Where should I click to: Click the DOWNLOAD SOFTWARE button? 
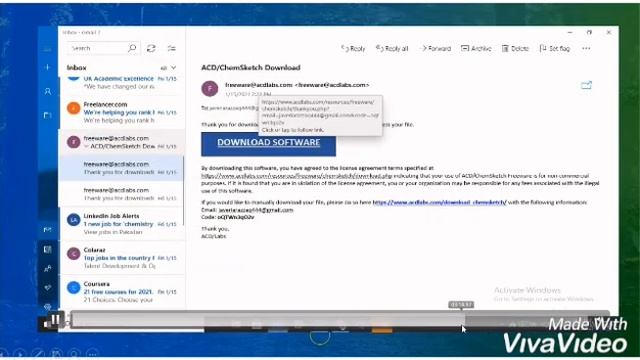[268, 143]
